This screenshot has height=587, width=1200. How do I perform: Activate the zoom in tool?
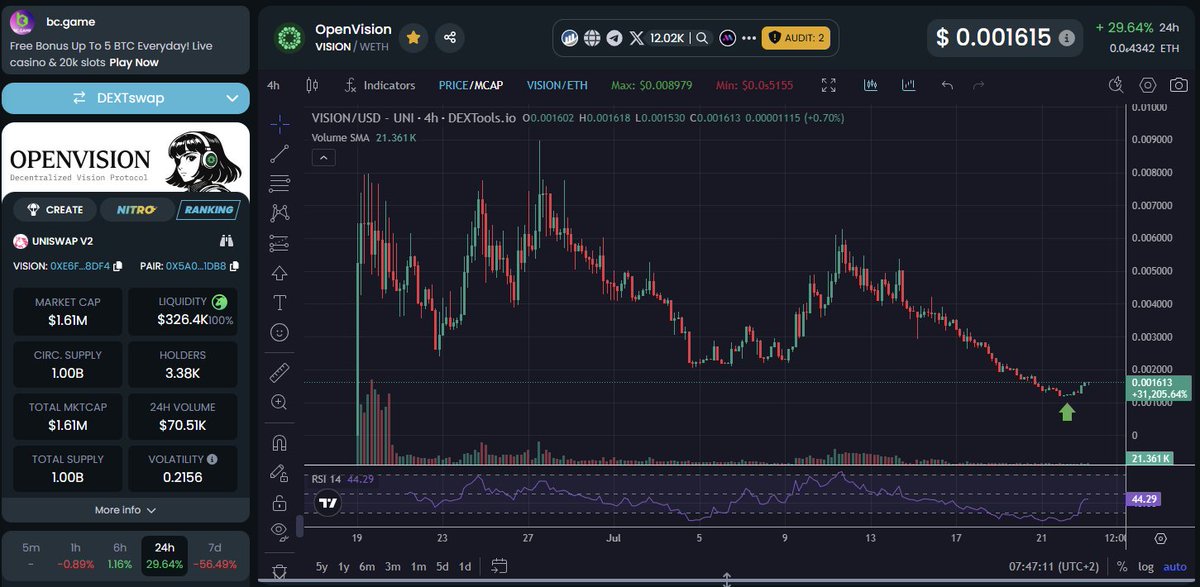(x=280, y=402)
